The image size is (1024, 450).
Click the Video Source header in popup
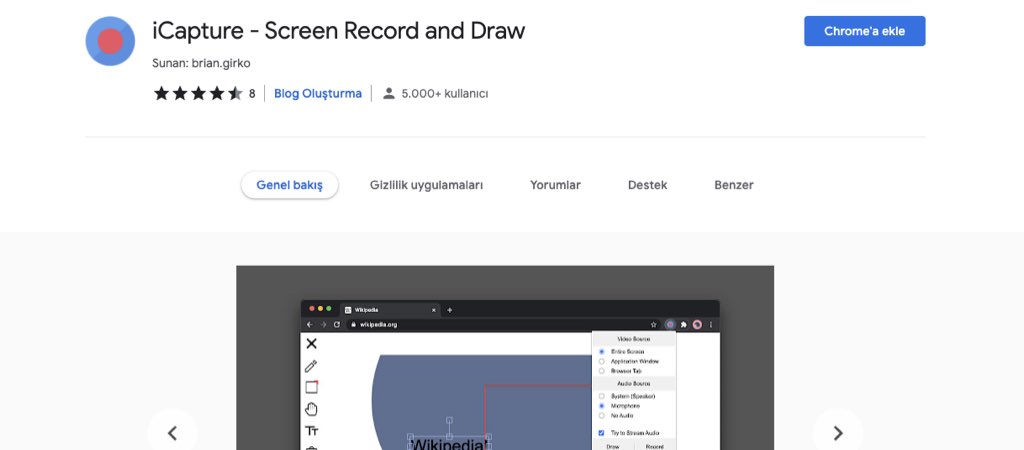pos(633,340)
